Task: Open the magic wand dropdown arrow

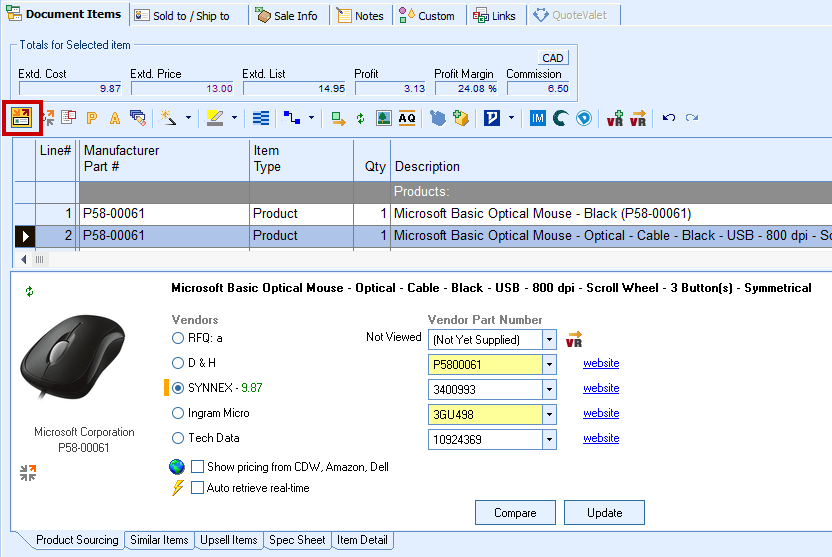Action: coord(188,118)
